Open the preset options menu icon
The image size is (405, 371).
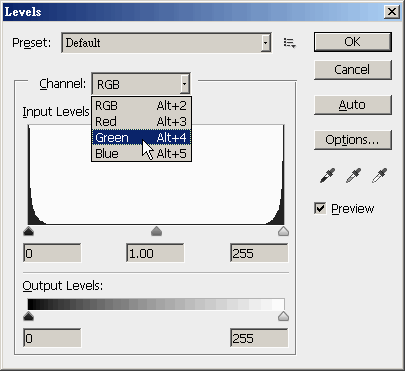(x=289, y=43)
